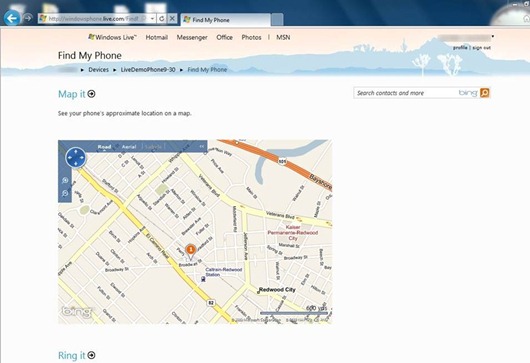530x363 pixels.
Task: Click the arrow icon next to Ring it
Action: (91, 355)
